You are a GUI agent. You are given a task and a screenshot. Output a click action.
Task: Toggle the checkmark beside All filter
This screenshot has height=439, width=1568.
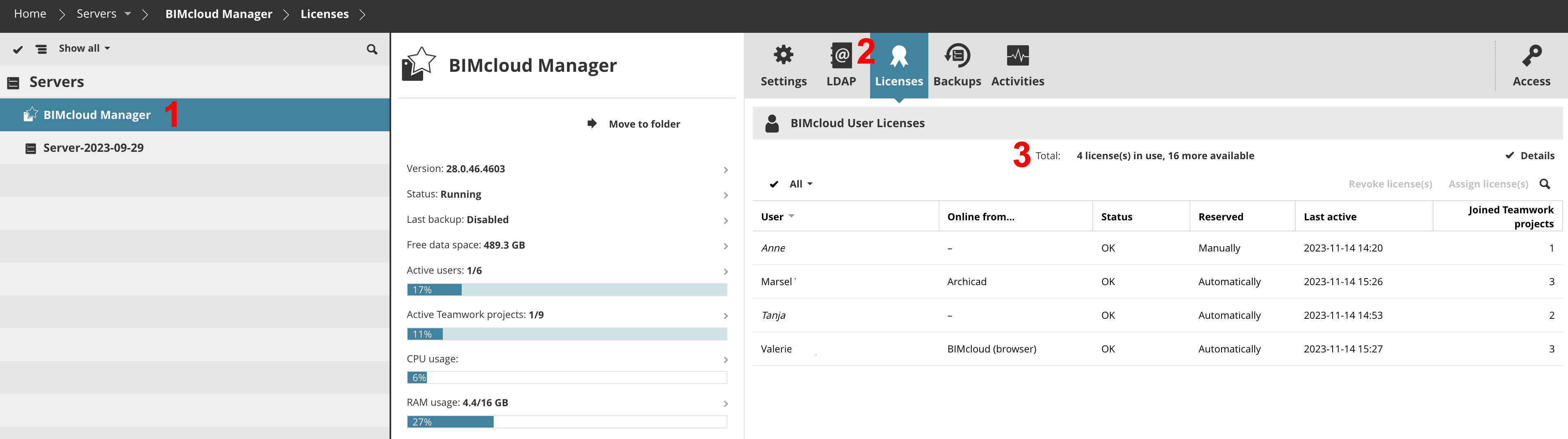click(774, 184)
